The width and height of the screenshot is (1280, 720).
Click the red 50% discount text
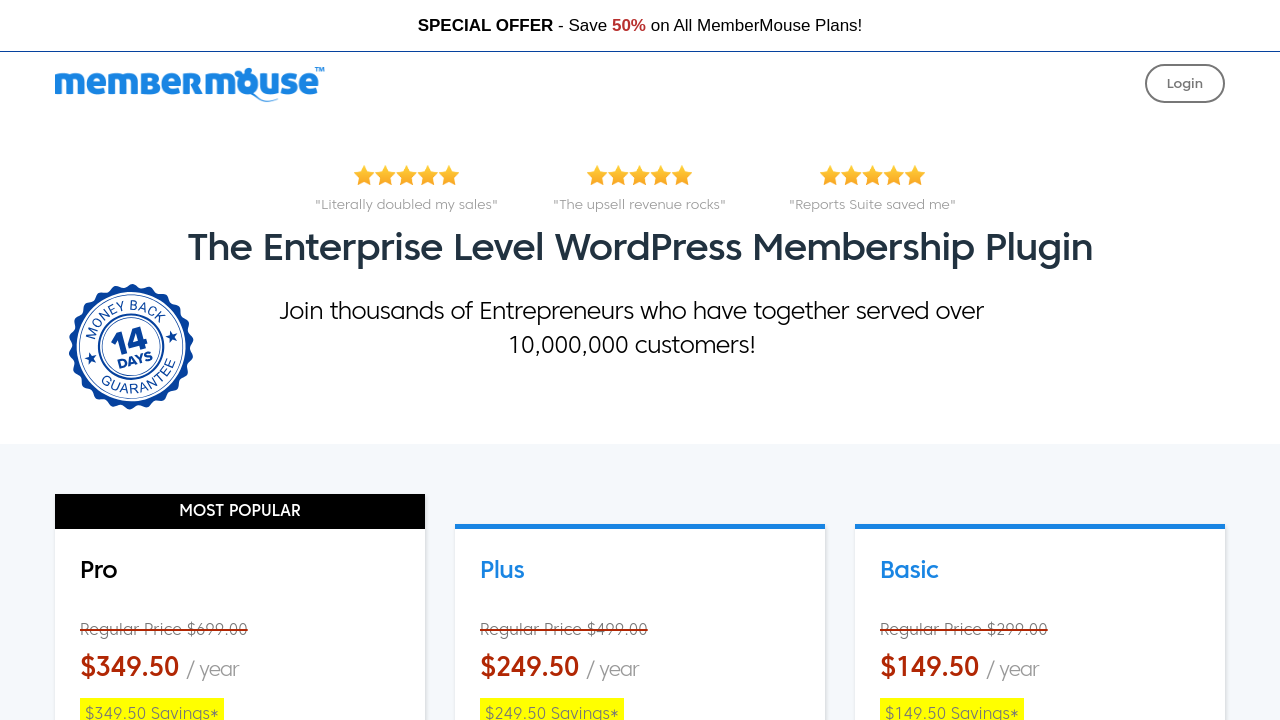pyautogui.click(x=628, y=26)
